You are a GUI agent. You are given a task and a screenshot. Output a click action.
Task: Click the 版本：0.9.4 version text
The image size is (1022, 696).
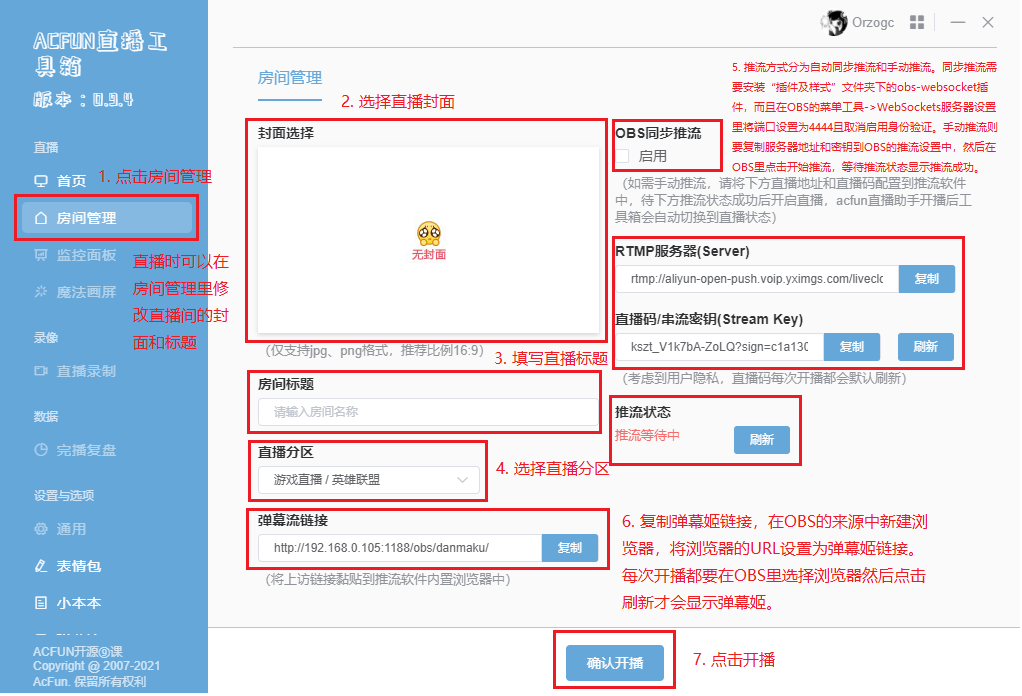tap(83, 99)
